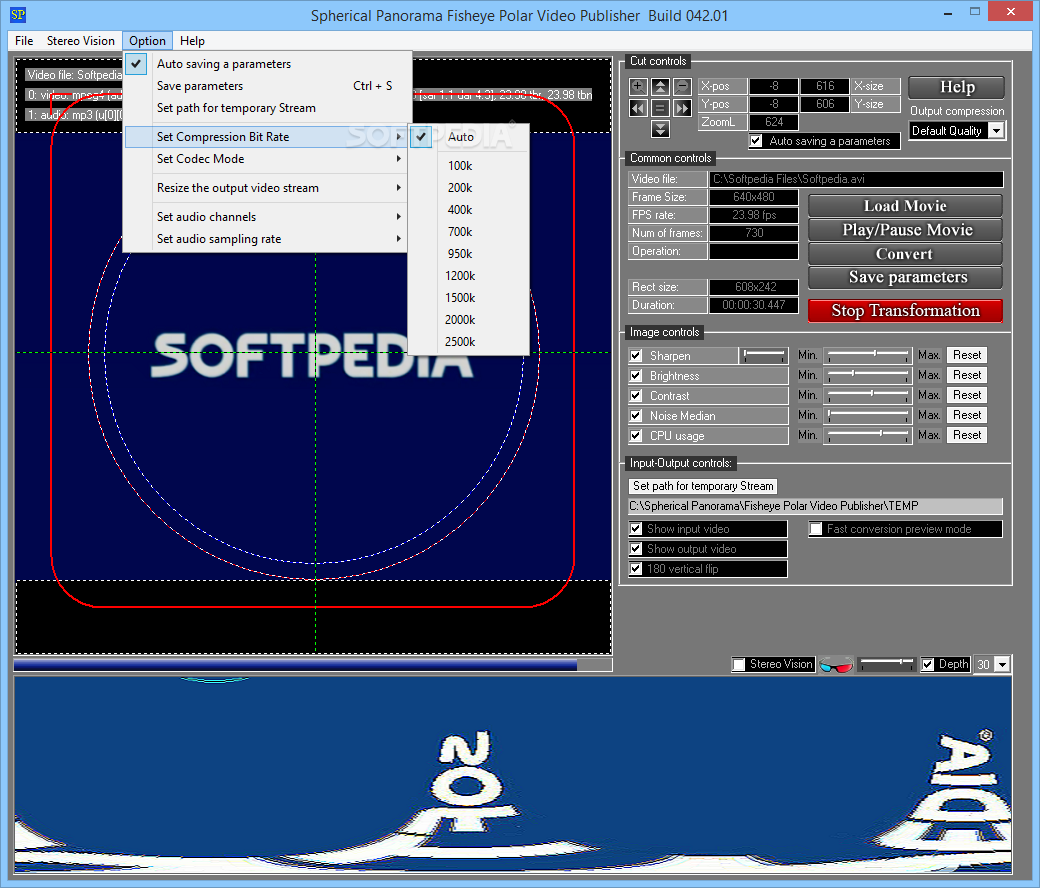Image resolution: width=1040 pixels, height=888 pixels.
Task: Select the 2000k bit rate
Action: [468, 320]
